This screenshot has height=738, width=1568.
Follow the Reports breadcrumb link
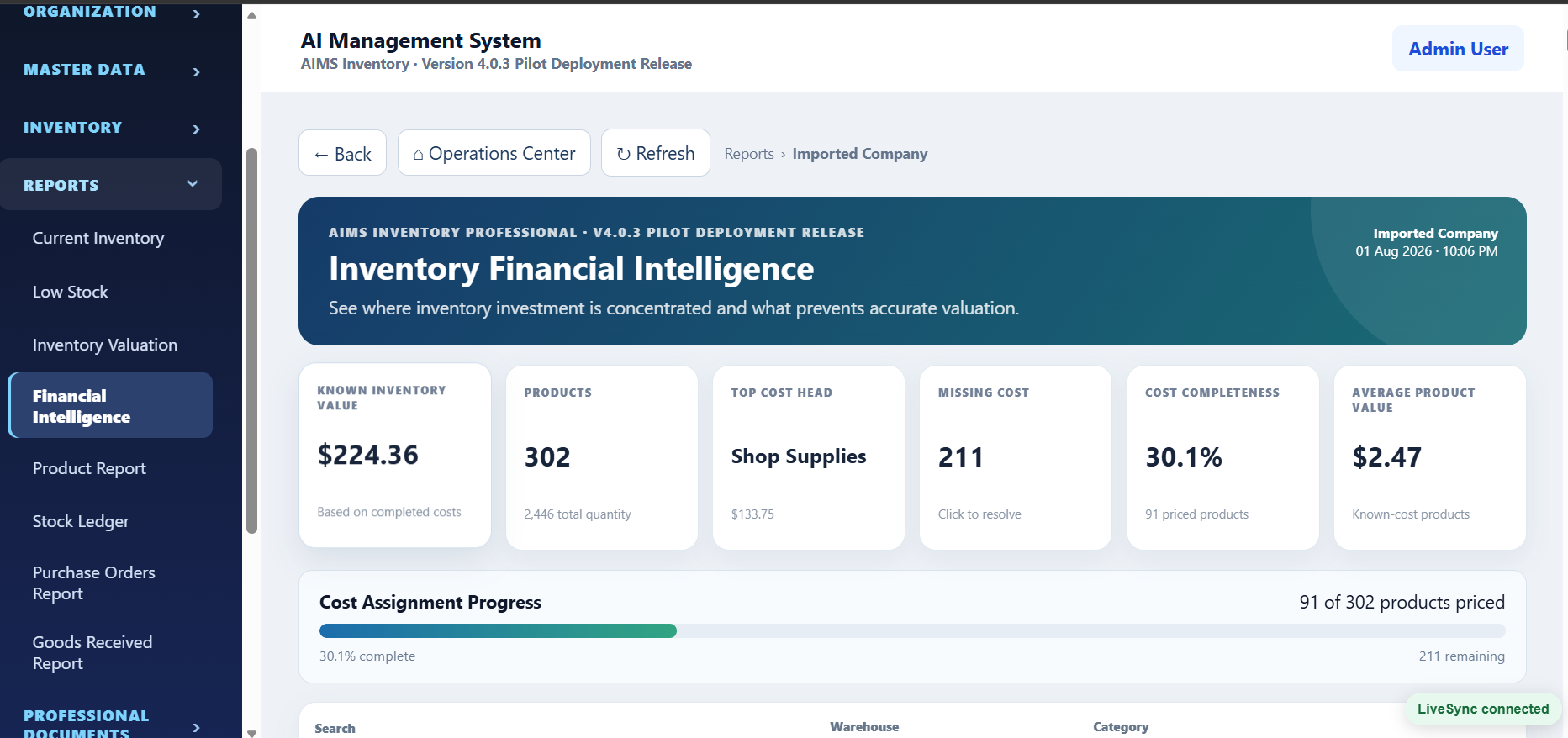(749, 154)
